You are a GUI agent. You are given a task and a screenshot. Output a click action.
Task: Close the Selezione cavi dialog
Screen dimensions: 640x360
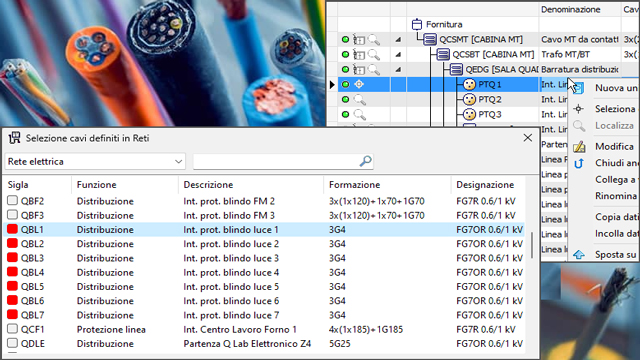(x=527, y=138)
